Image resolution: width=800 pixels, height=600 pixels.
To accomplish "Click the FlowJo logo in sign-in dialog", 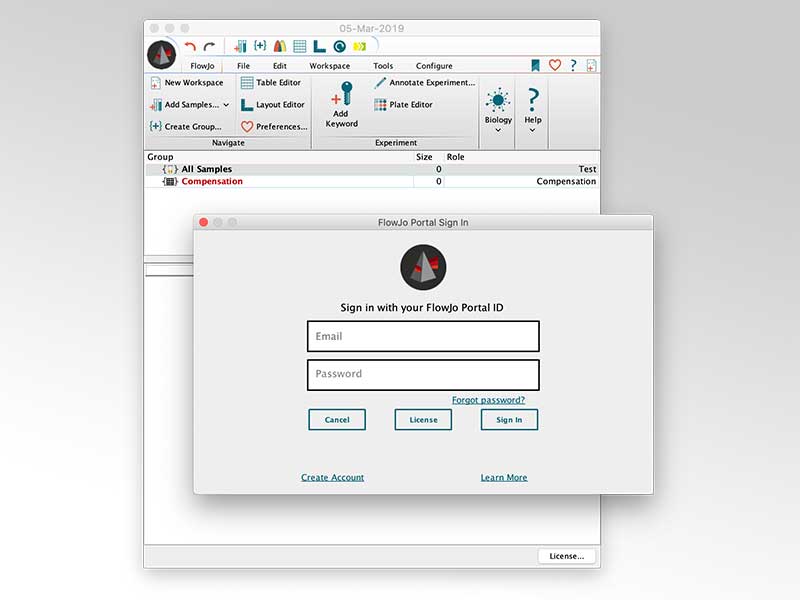I will click(423, 267).
